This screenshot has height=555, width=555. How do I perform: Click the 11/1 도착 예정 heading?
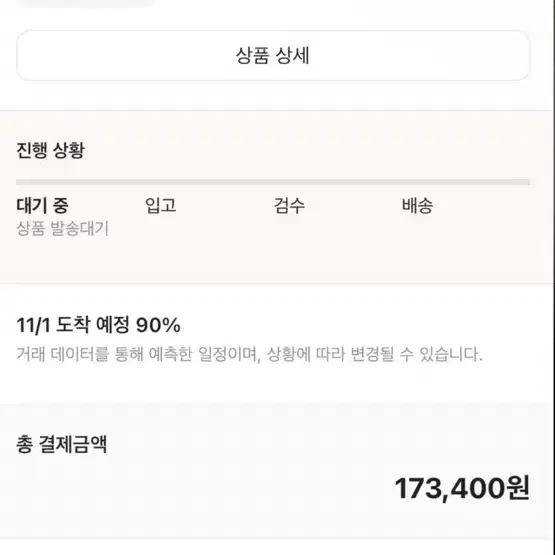pyautogui.click(x=73, y=325)
